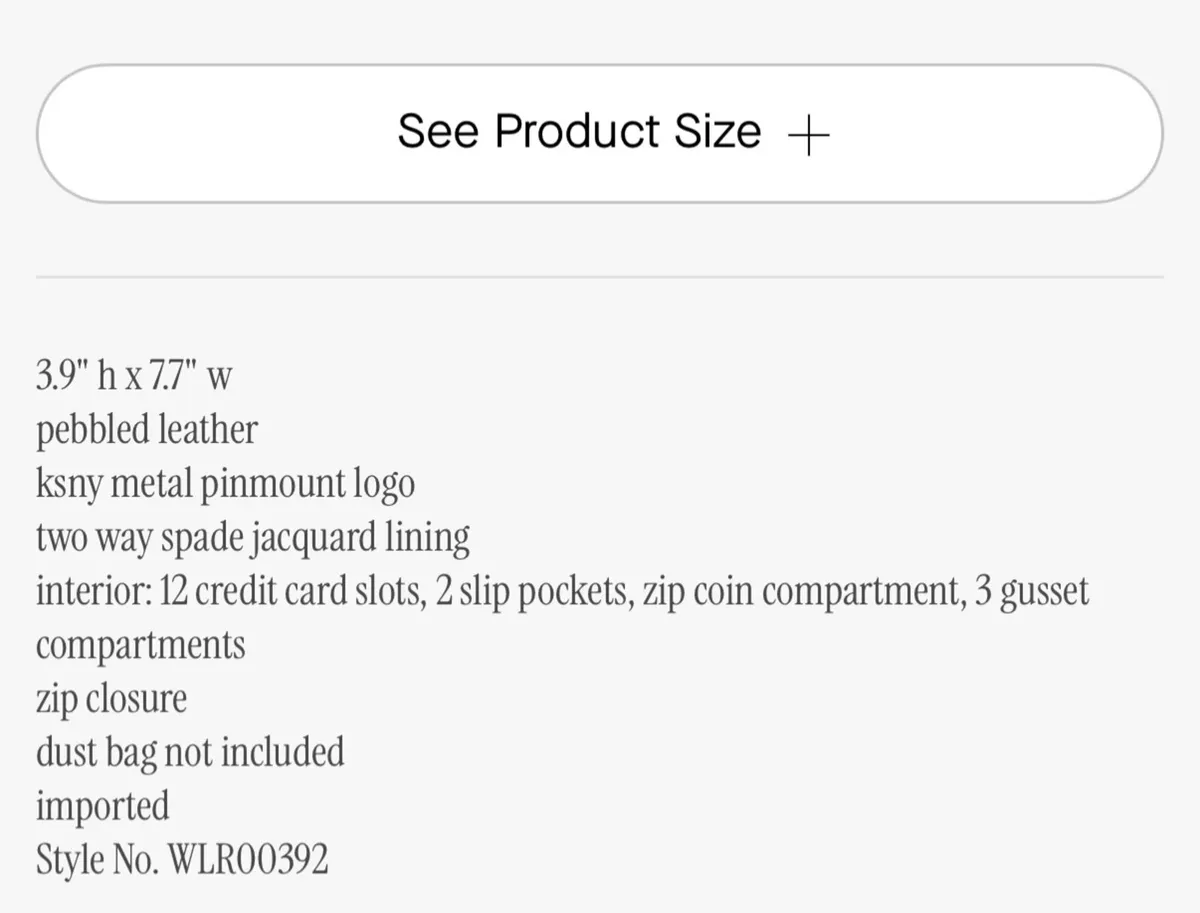The image size is (1200, 913).
Task: Click the "zip closure" description line
Action: (111, 699)
